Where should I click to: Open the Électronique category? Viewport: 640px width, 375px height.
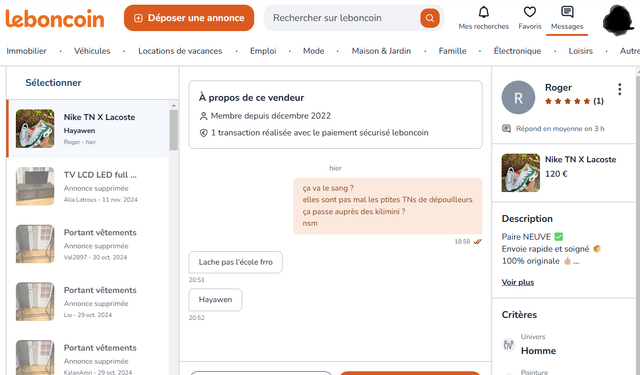pyautogui.click(x=517, y=51)
